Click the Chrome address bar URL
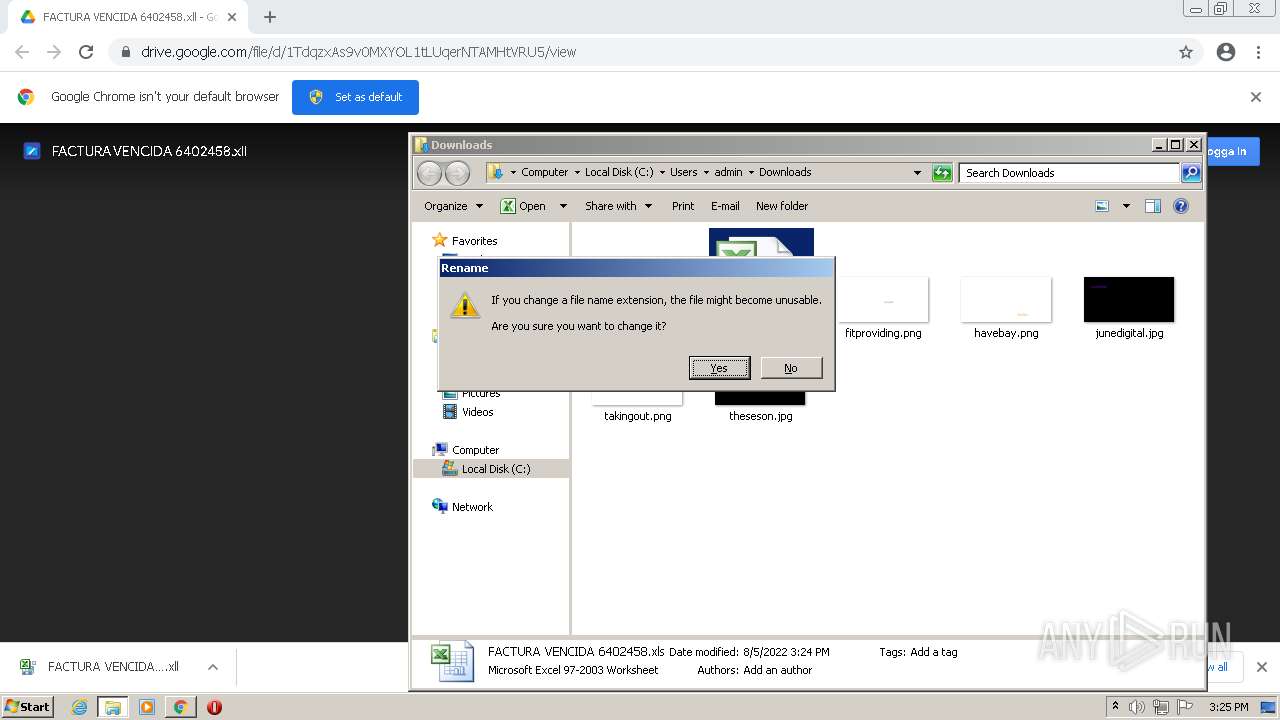The width and height of the screenshot is (1280, 720). (x=359, y=52)
